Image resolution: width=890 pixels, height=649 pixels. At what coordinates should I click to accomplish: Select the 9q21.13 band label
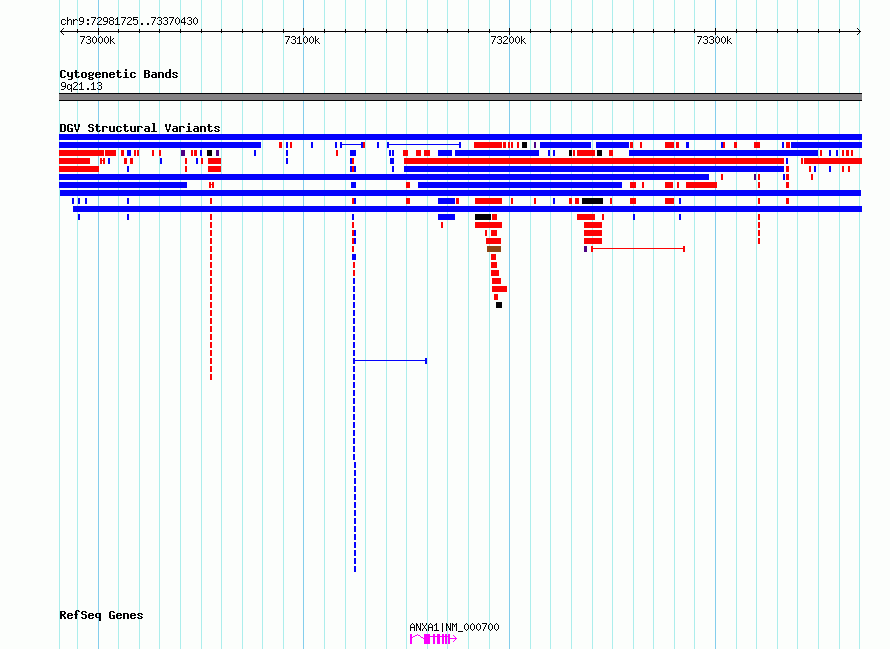(81, 86)
